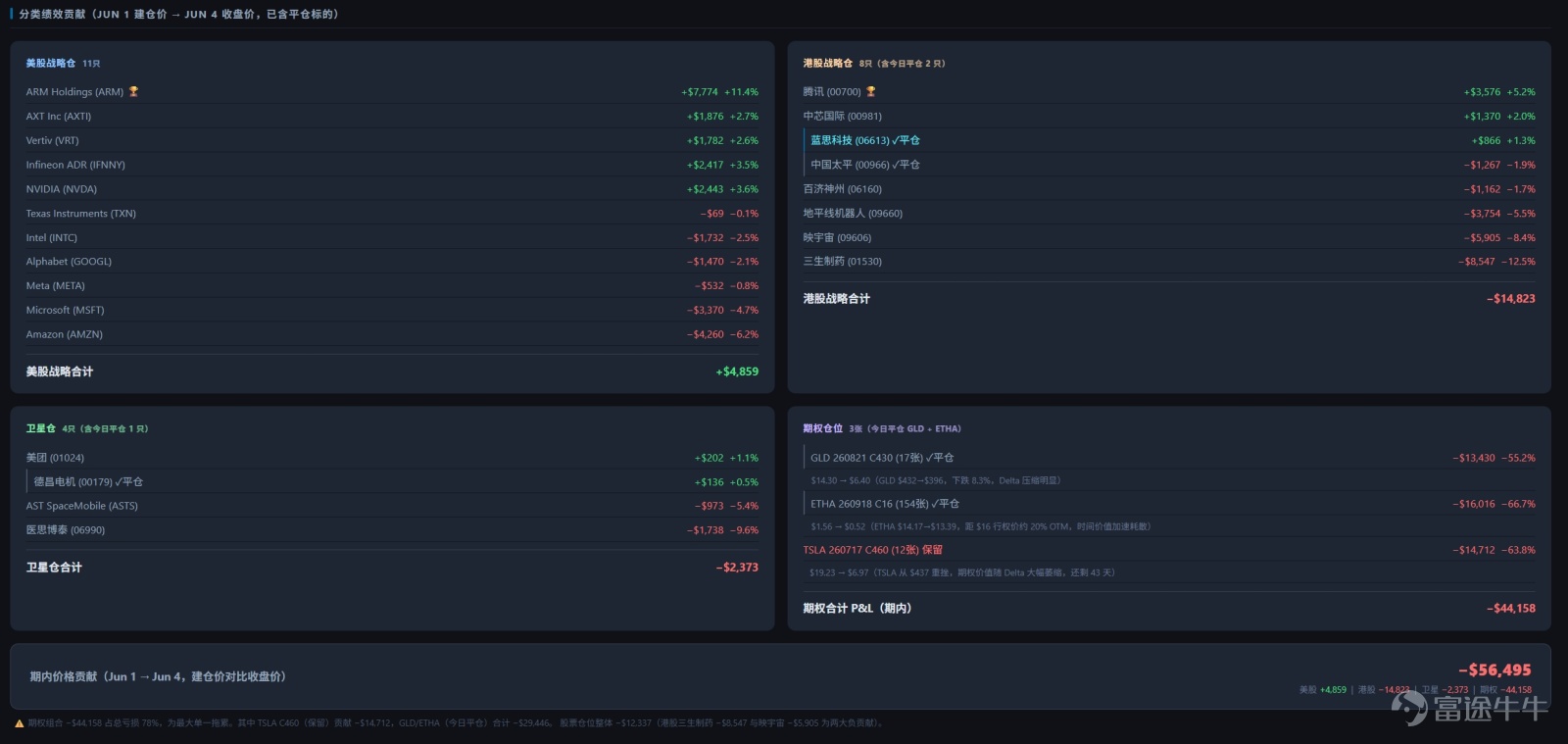Select the 期权仓位 section title
Screen dimensions: 1568x744
point(823,428)
